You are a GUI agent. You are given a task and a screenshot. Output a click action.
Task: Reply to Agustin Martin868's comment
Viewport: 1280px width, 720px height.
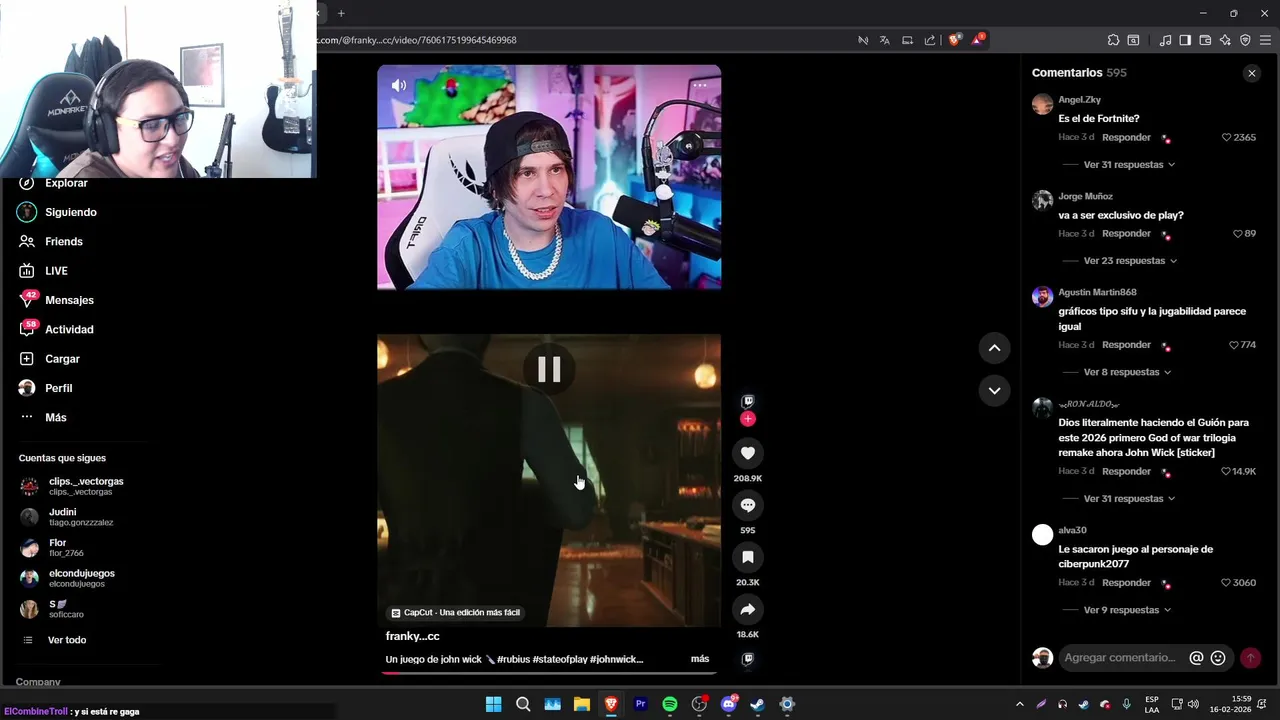click(1126, 345)
